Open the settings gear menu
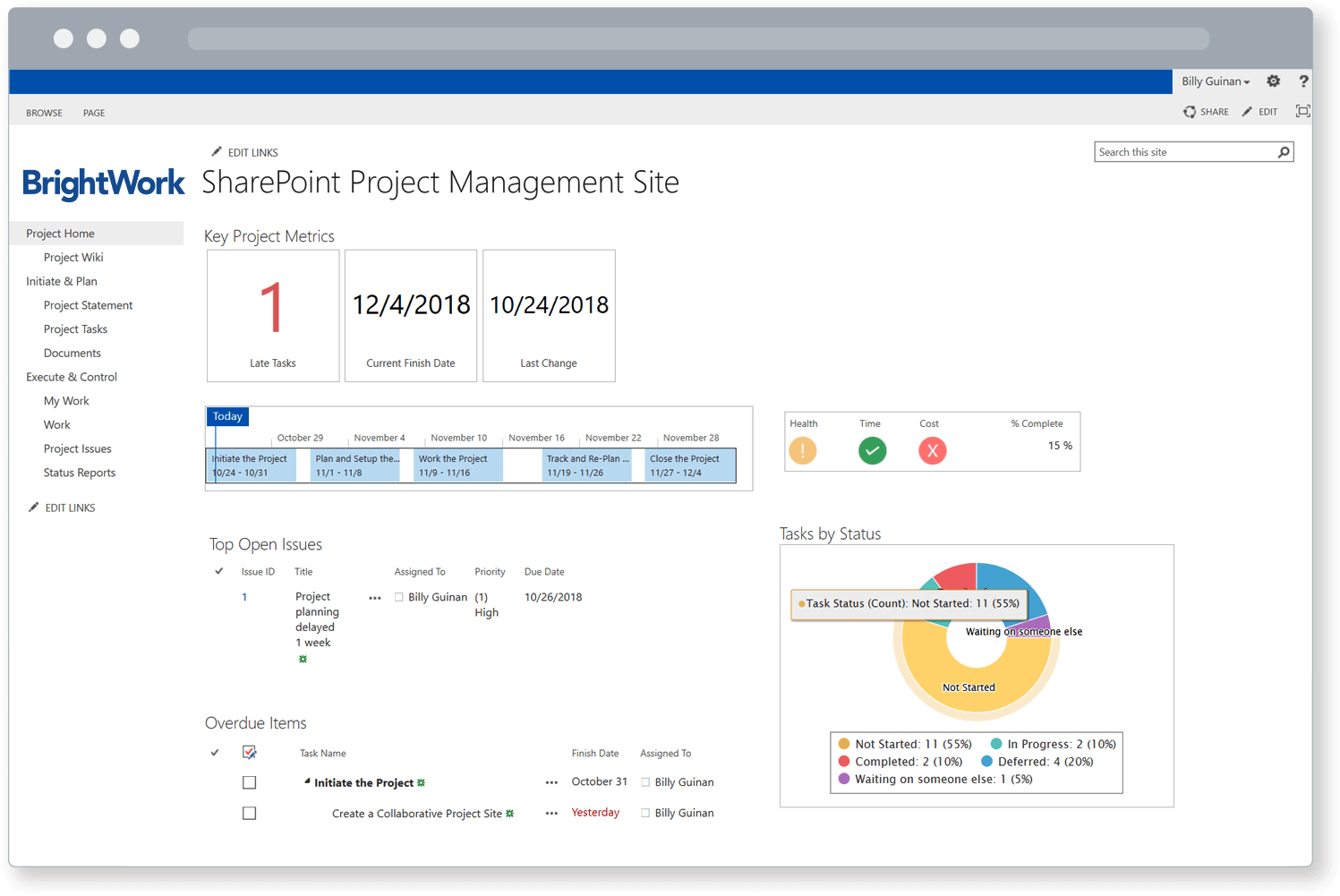The width and height of the screenshot is (1340, 896). pyautogui.click(x=1273, y=81)
